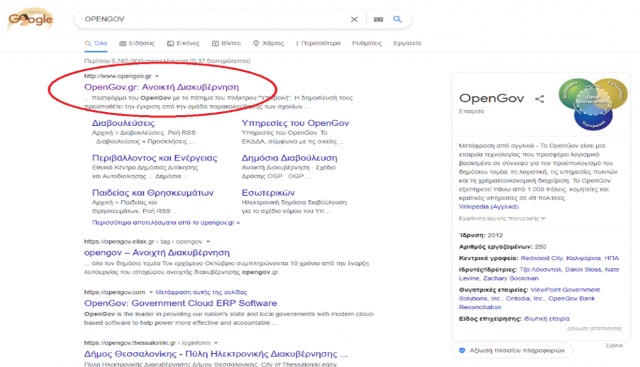Click Μετάφραση αυτής της σελίδας link
The height and width of the screenshot is (367, 640).
click(x=201, y=292)
